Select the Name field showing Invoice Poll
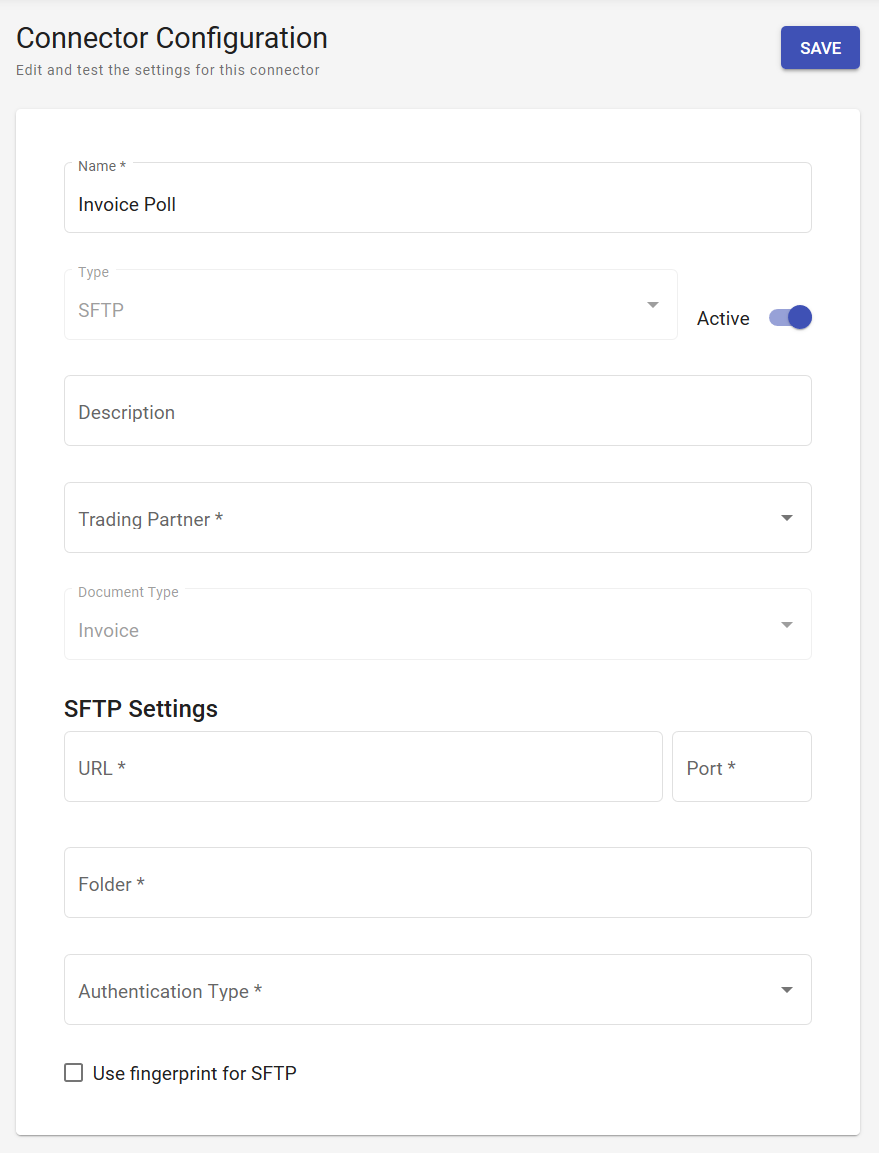The image size is (879, 1153). (437, 204)
